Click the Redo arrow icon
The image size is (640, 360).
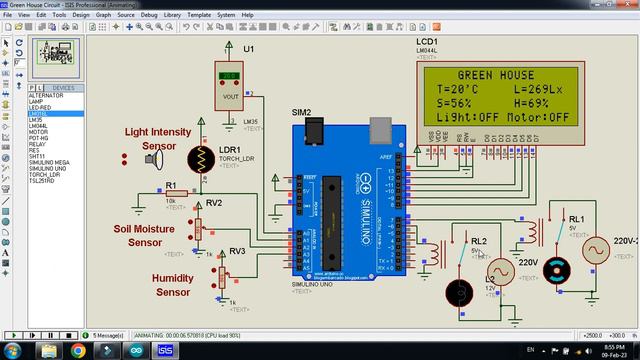(x=196, y=27)
